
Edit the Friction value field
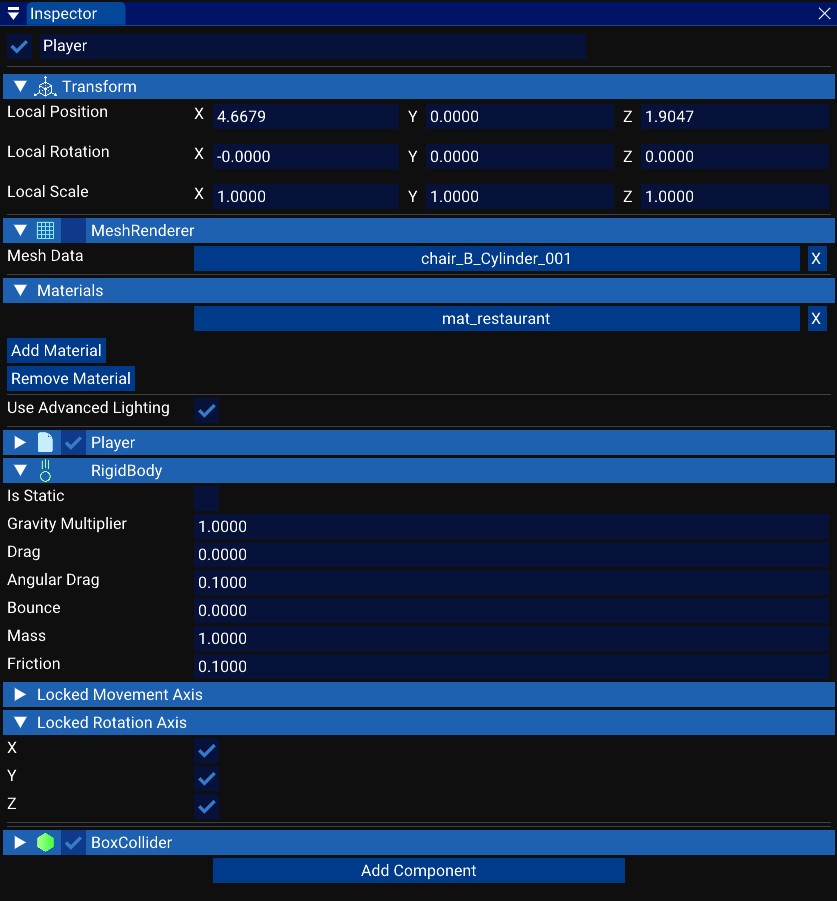click(x=511, y=667)
